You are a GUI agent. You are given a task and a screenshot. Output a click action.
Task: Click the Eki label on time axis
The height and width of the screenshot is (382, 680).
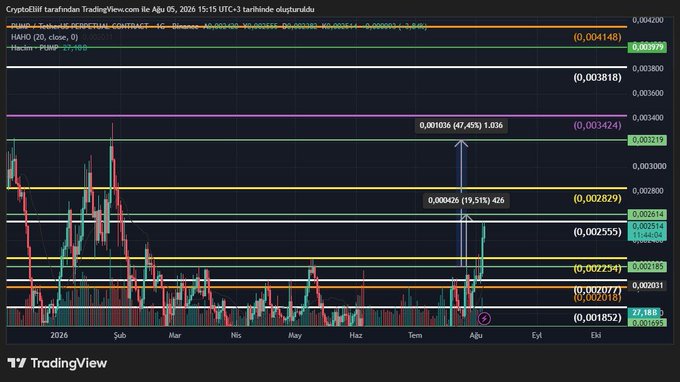pos(596,335)
